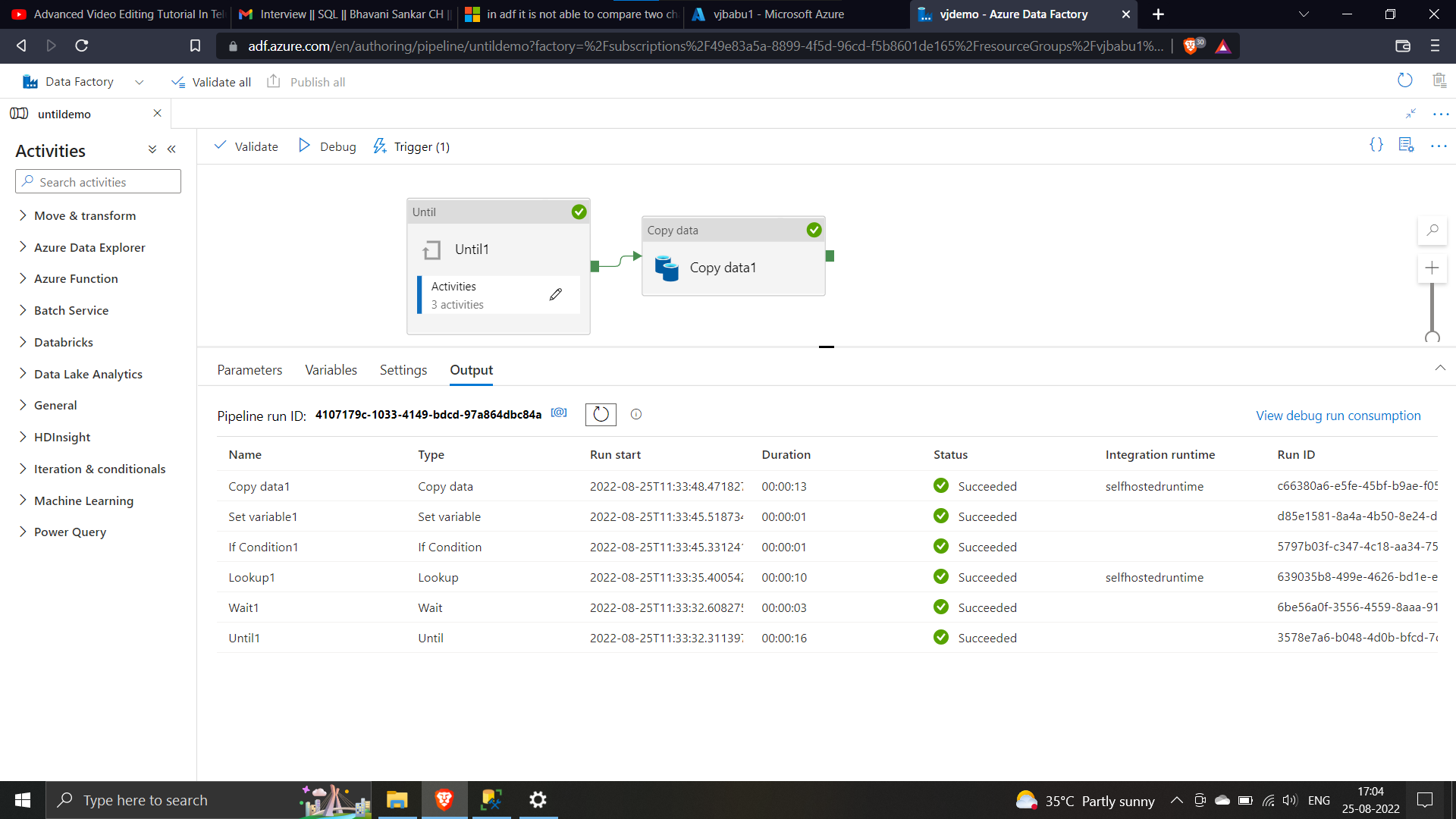Switch to Interview SQL Gmail browser tab

(x=344, y=14)
